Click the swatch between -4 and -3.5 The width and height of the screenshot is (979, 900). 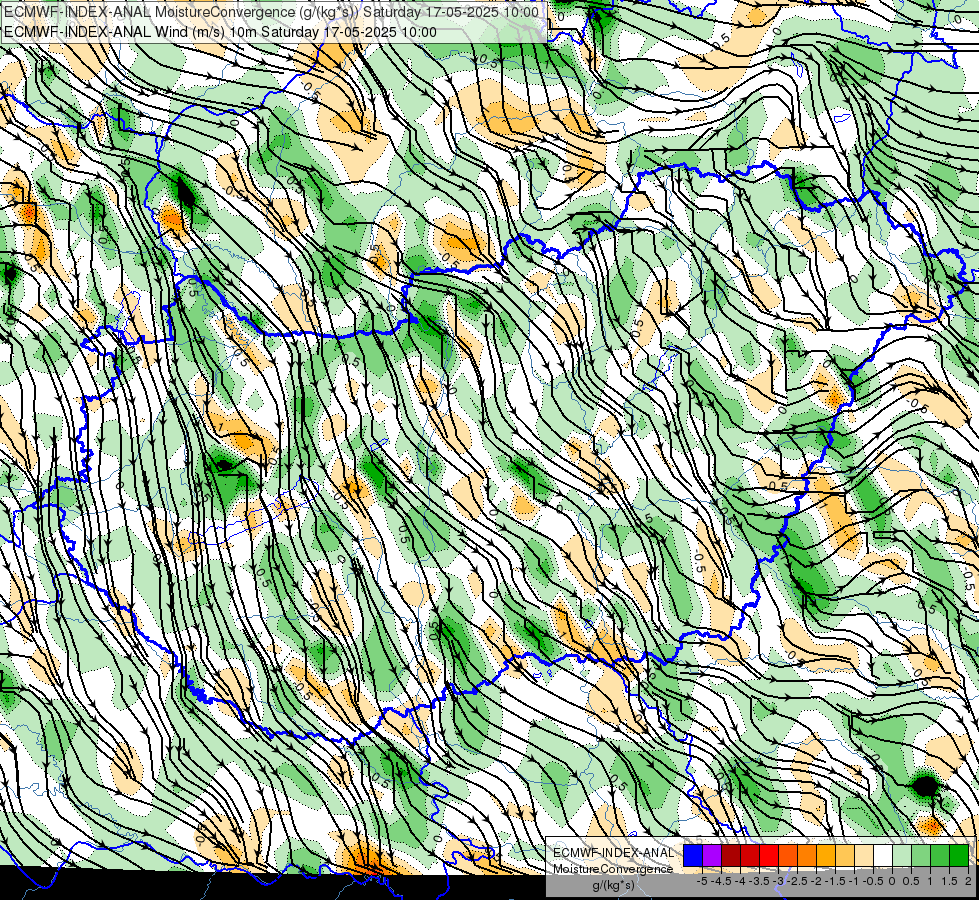tap(750, 856)
